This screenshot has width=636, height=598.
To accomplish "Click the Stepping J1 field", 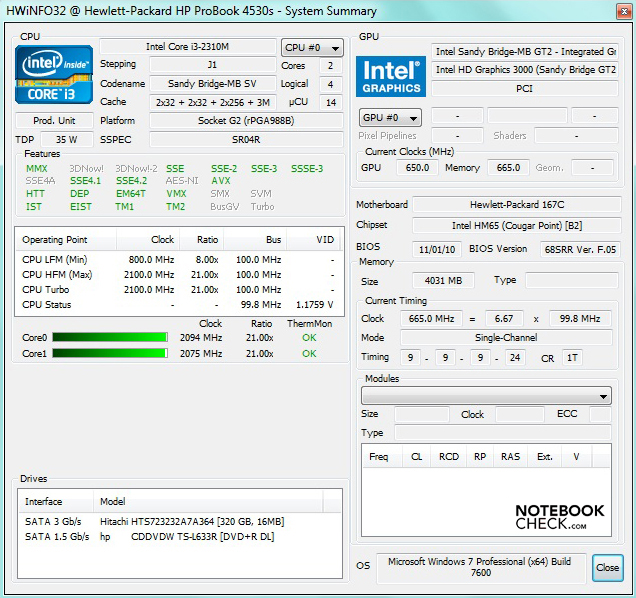I will [213, 65].
